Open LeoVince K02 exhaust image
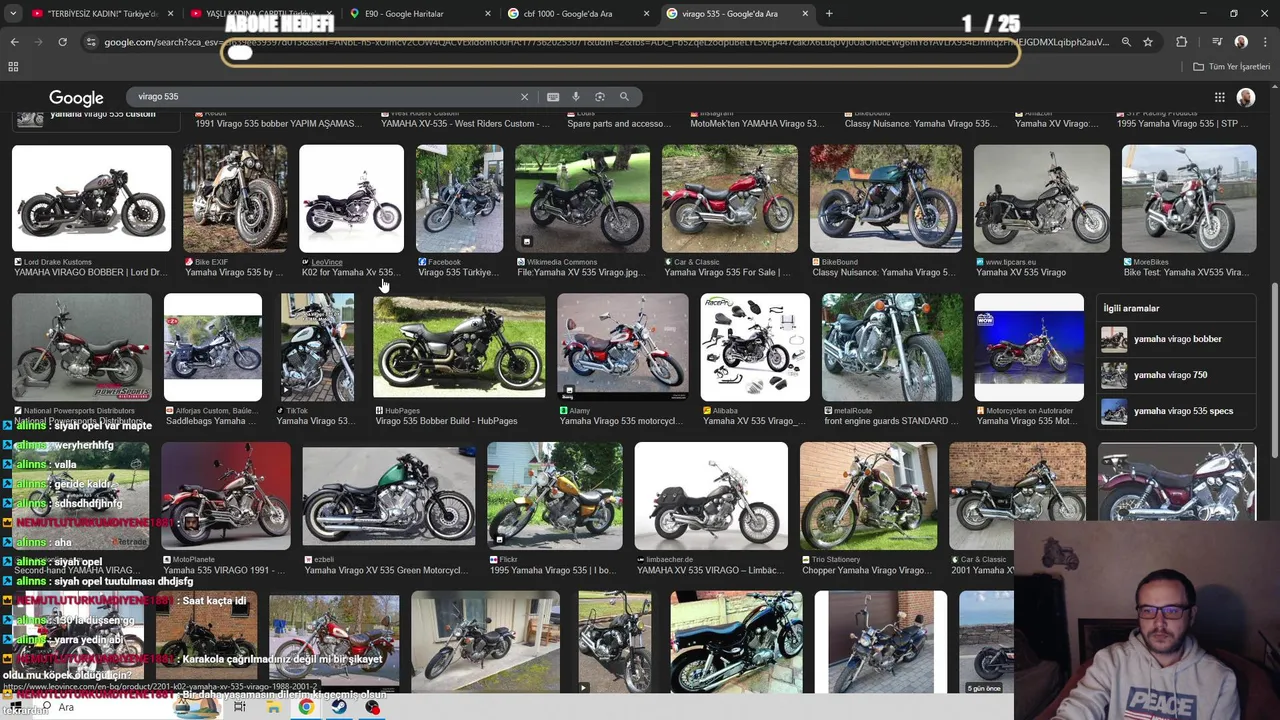This screenshot has width=1280, height=720. [x=351, y=198]
